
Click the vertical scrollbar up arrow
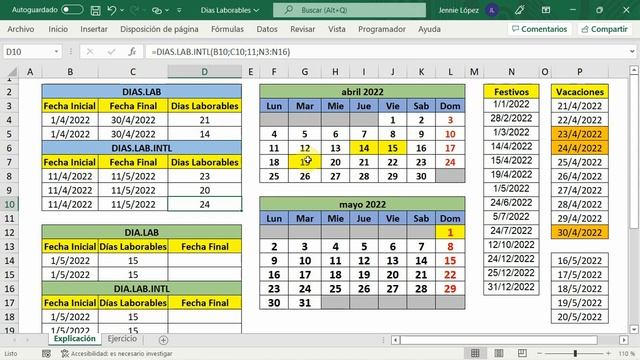(633, 70)
